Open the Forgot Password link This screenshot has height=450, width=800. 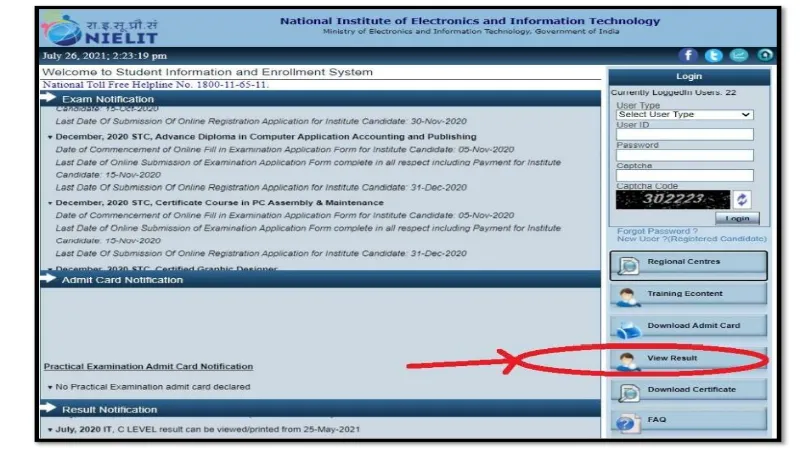point(657,231)
